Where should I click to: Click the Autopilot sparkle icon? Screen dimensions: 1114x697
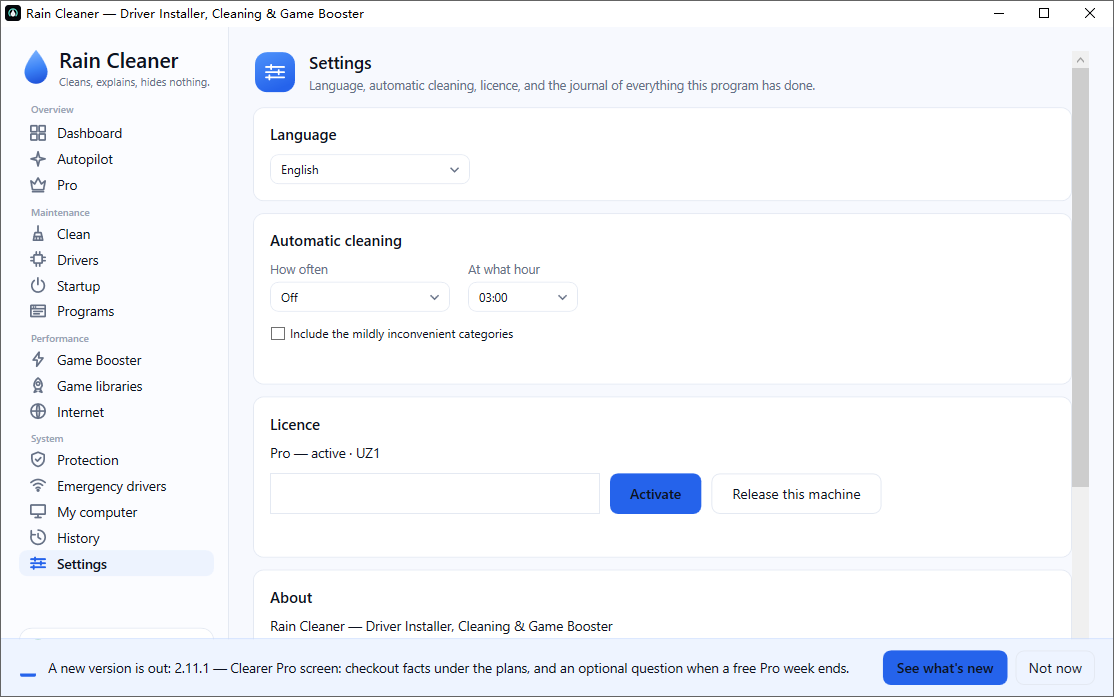point(38,159)
